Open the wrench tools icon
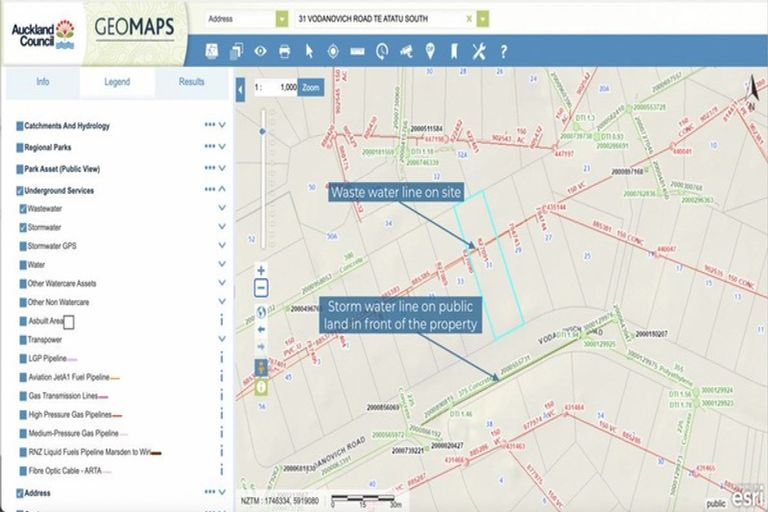The width and height of the screenshot is (768, 512). (478, 51)
